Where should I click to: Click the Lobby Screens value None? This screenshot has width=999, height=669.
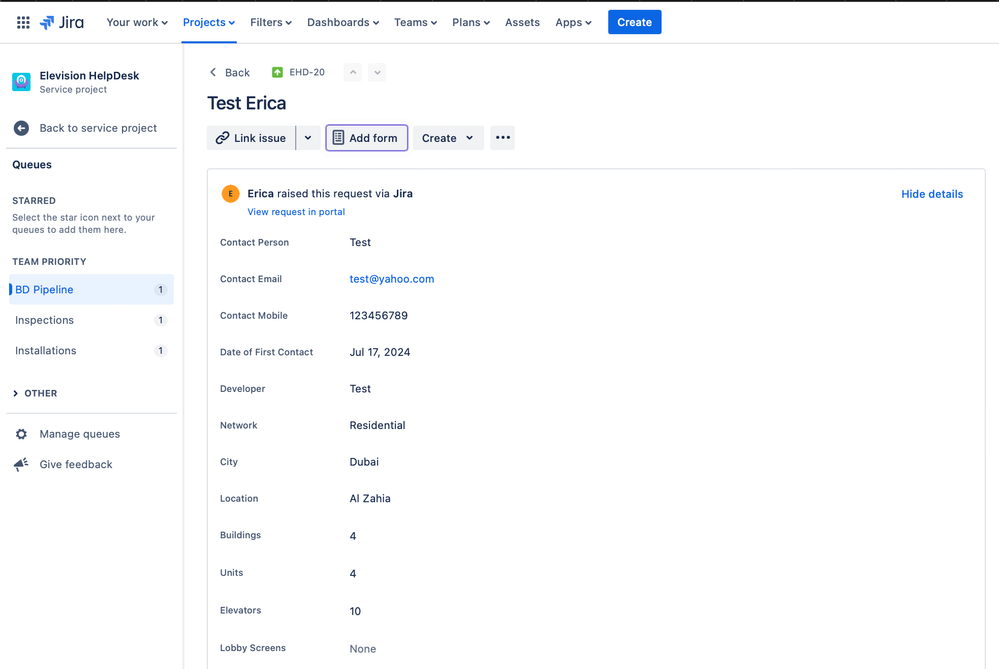coord(363,649)
